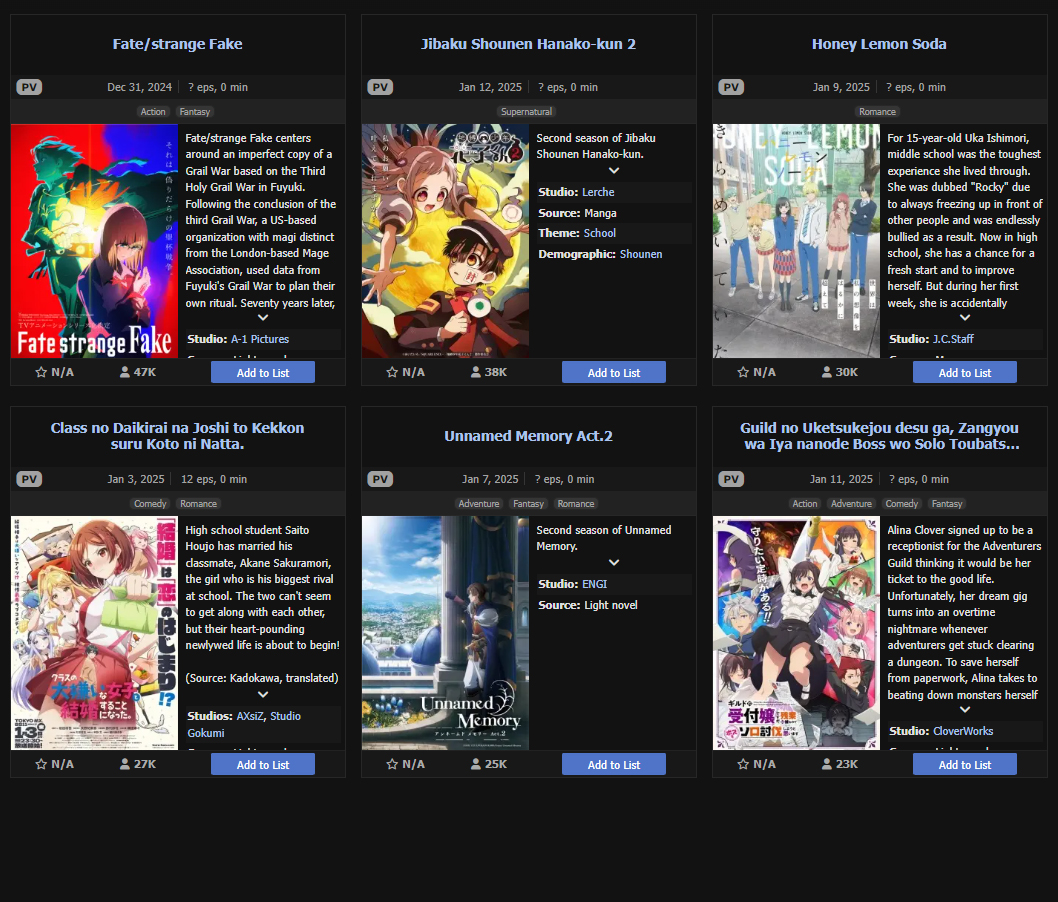The image size is (1058, 902).
Task: Add Unnamed Memory Act.2 to list
Action: click(x=614, y=764)
